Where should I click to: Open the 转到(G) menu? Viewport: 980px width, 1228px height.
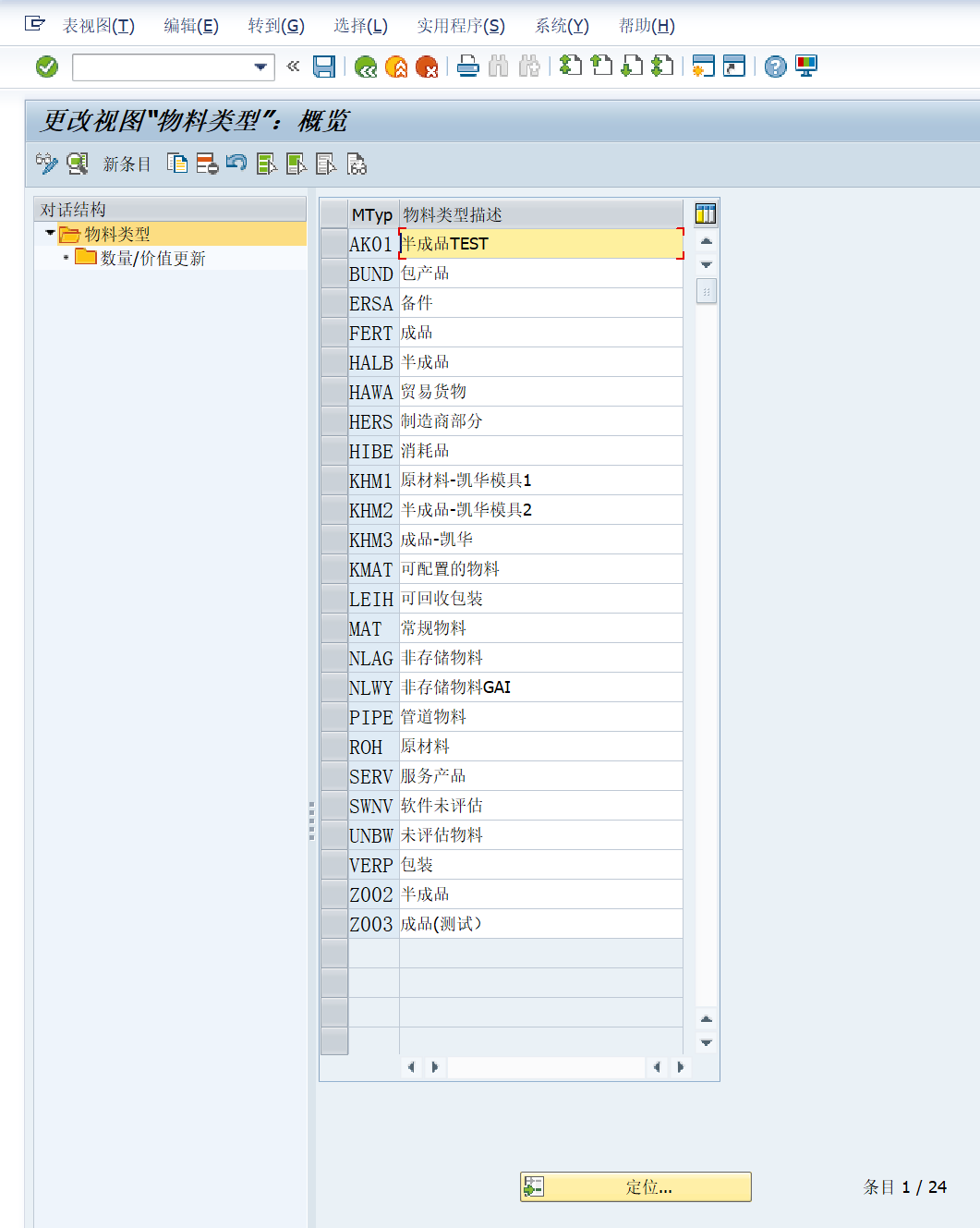pyautogui.click(x=276, y=26)
